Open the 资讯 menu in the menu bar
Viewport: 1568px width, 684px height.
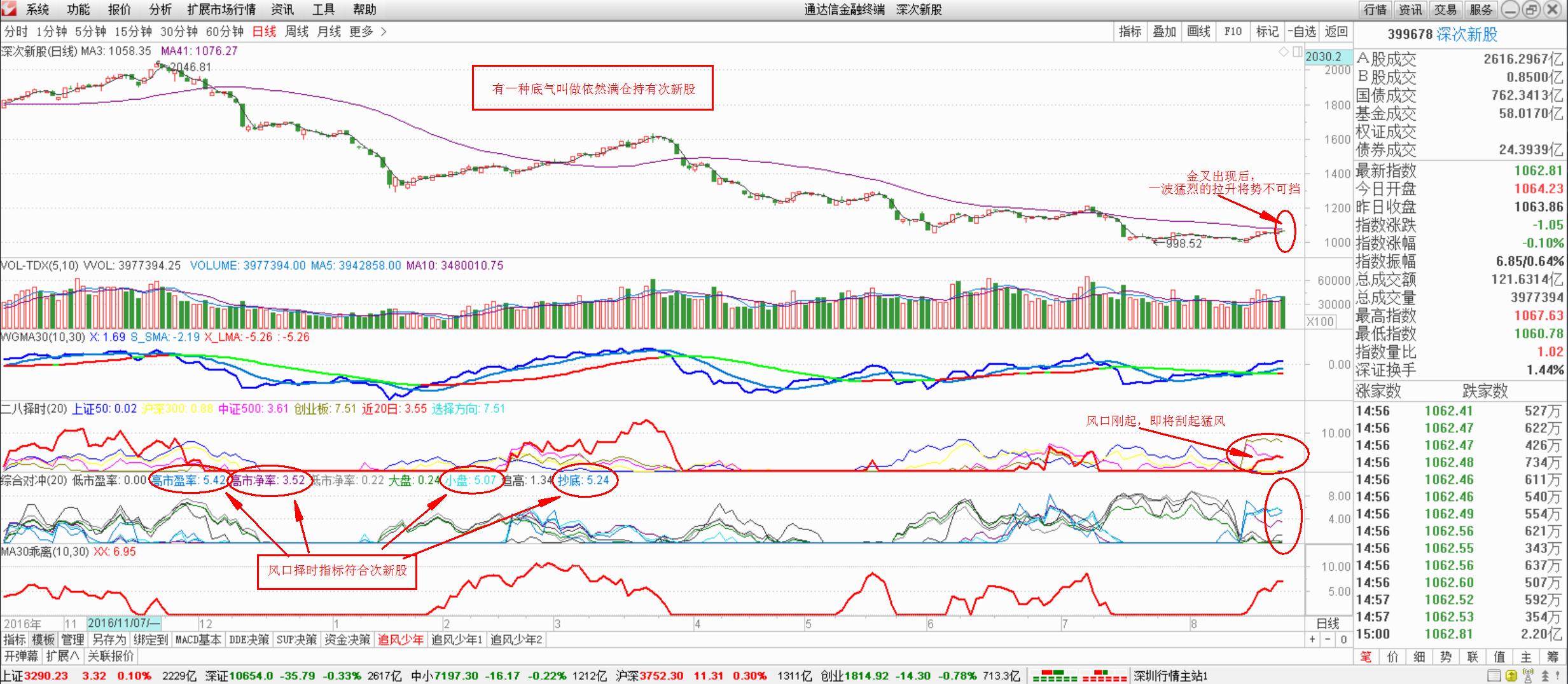pos(282,10)
